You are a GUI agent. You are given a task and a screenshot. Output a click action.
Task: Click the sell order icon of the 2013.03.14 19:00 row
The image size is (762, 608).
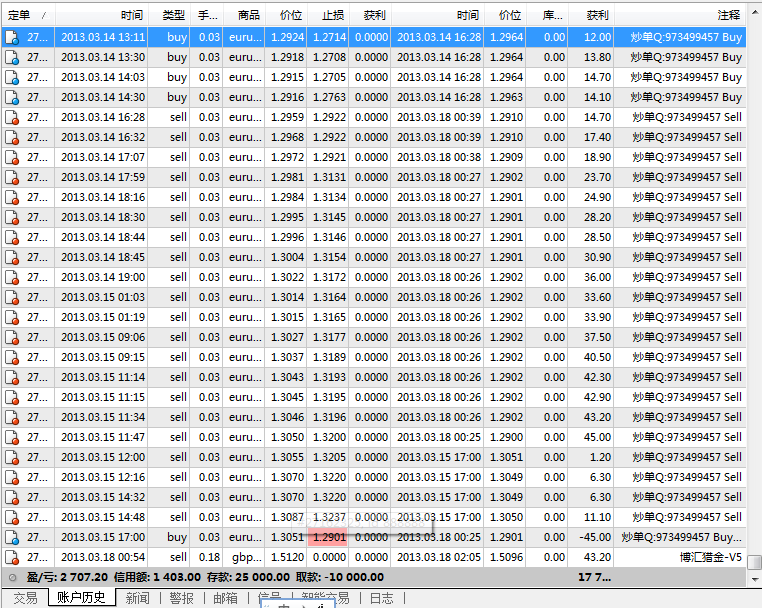[12, 278]
